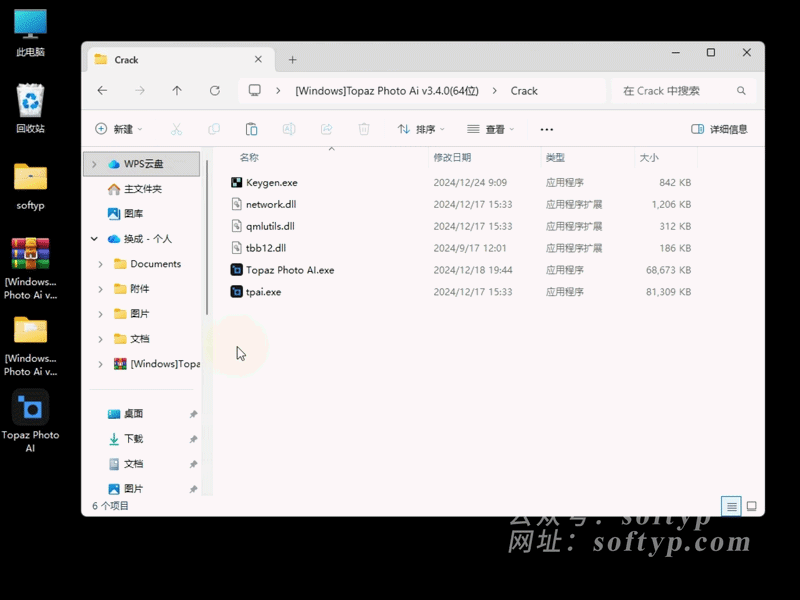The width and height of the screenshot is (800, 600).
Task: Click the Delete trash icon
Action: 364,129
